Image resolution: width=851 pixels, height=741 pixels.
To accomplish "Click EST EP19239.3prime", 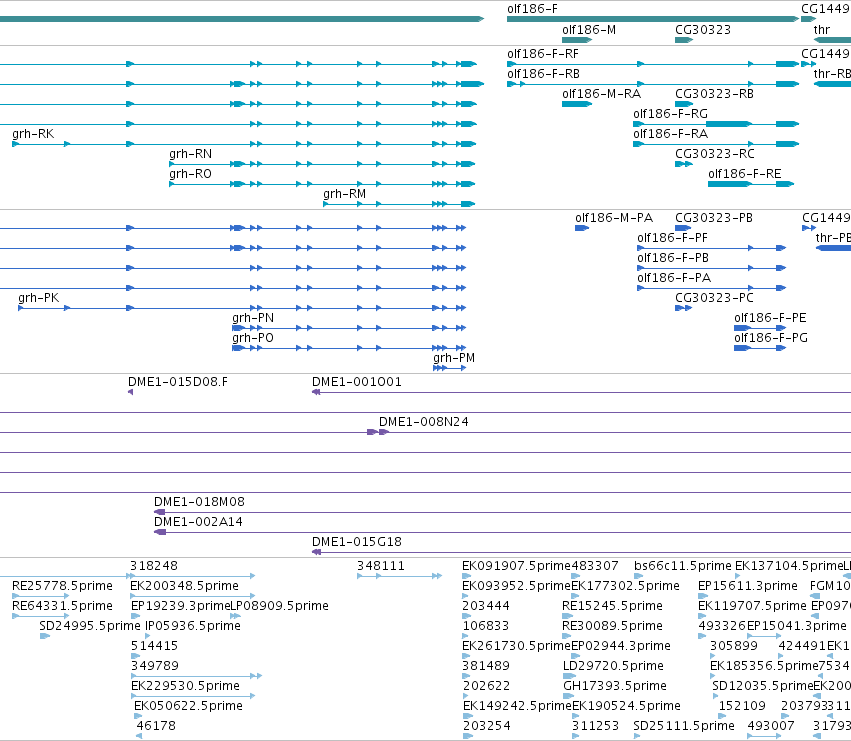I will (x=181, y=606).
